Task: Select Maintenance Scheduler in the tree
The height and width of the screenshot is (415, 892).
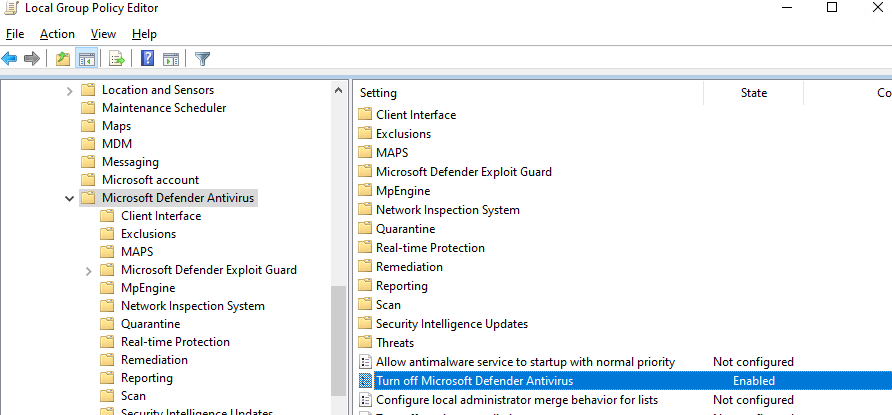Action: [164, 108]
